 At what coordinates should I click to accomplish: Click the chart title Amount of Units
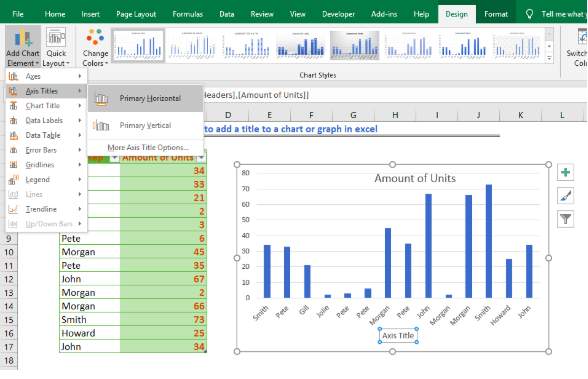(x=415, y=178)
